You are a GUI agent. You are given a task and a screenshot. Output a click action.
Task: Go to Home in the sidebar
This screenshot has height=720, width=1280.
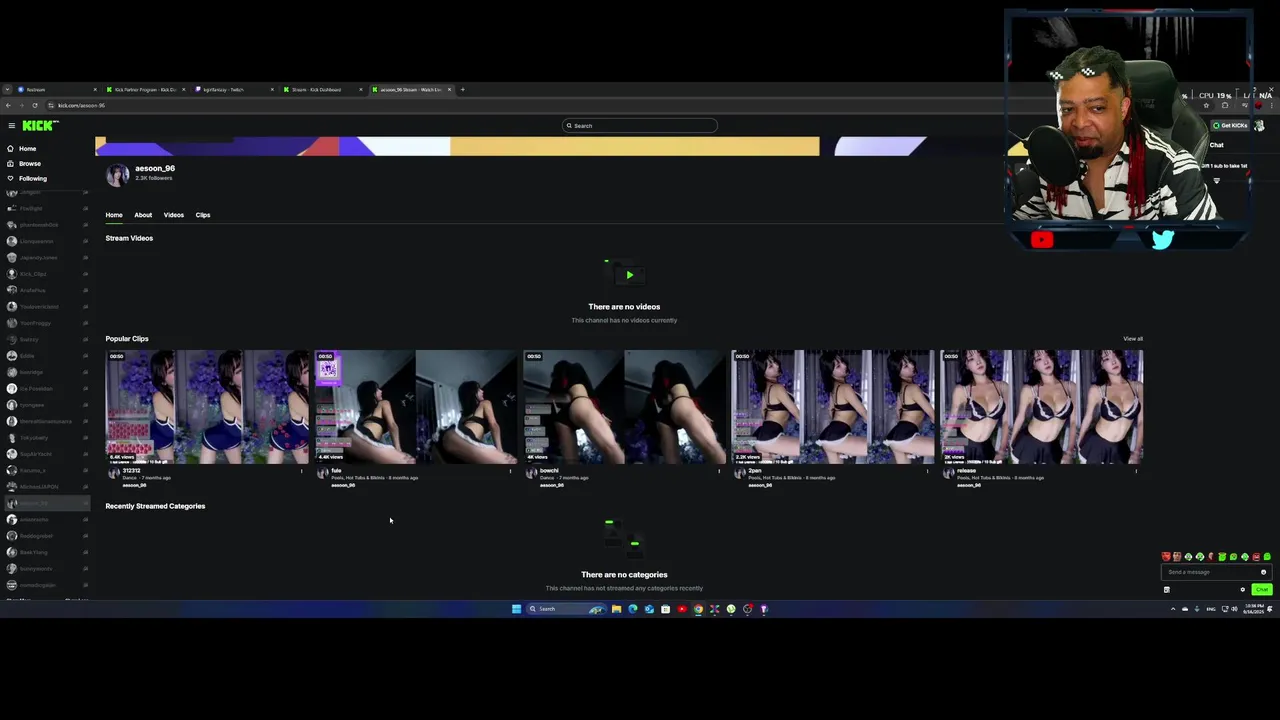(22, 148)
